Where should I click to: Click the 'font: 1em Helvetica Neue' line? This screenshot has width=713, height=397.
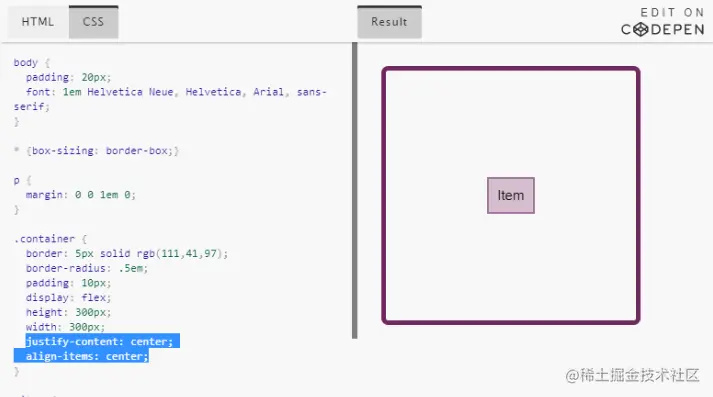176,92
